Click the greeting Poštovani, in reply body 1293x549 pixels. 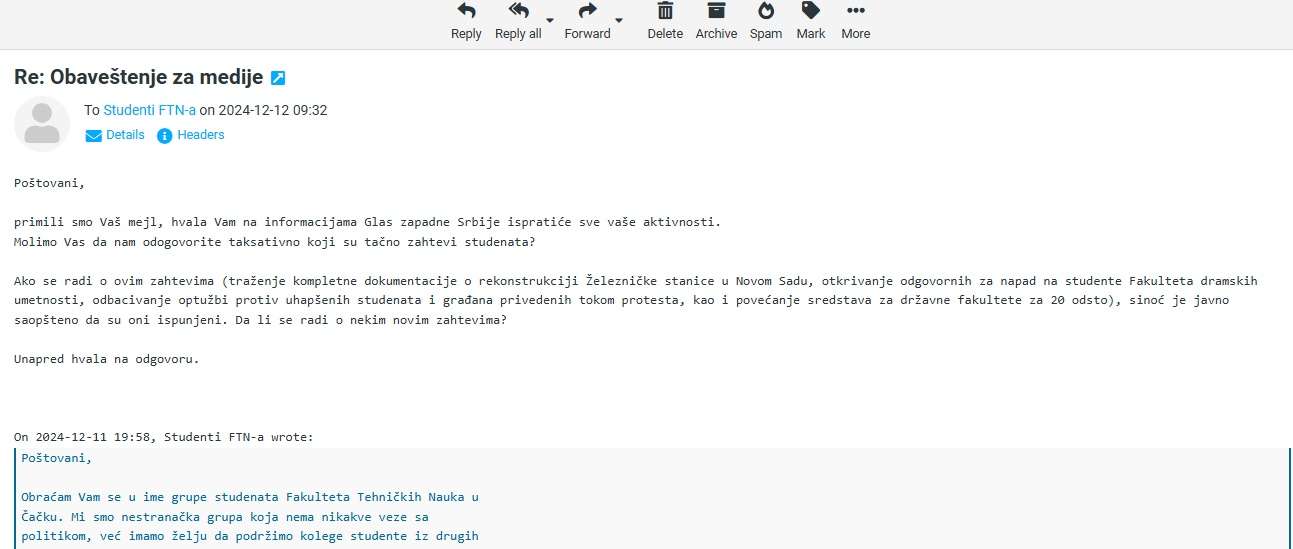50,183
